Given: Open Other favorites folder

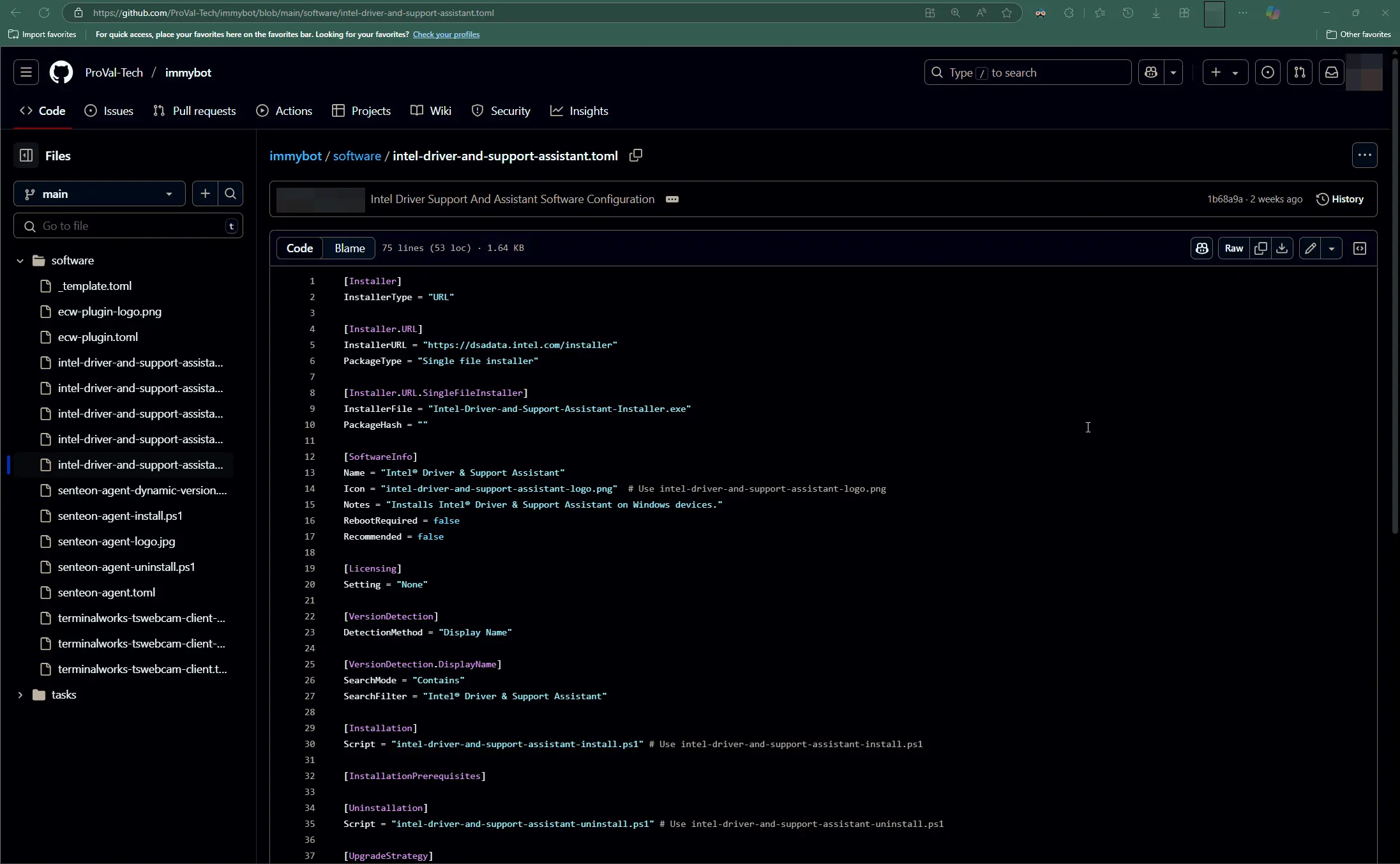Looking at the screenshot, I should [x=1359, y=34].
